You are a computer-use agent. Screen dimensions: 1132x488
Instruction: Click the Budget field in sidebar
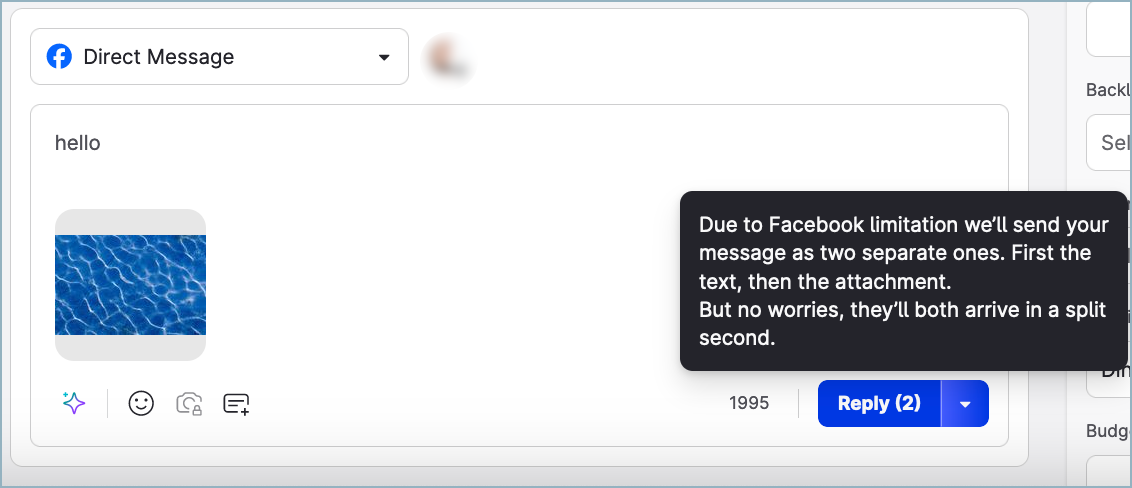[1112, 472]
